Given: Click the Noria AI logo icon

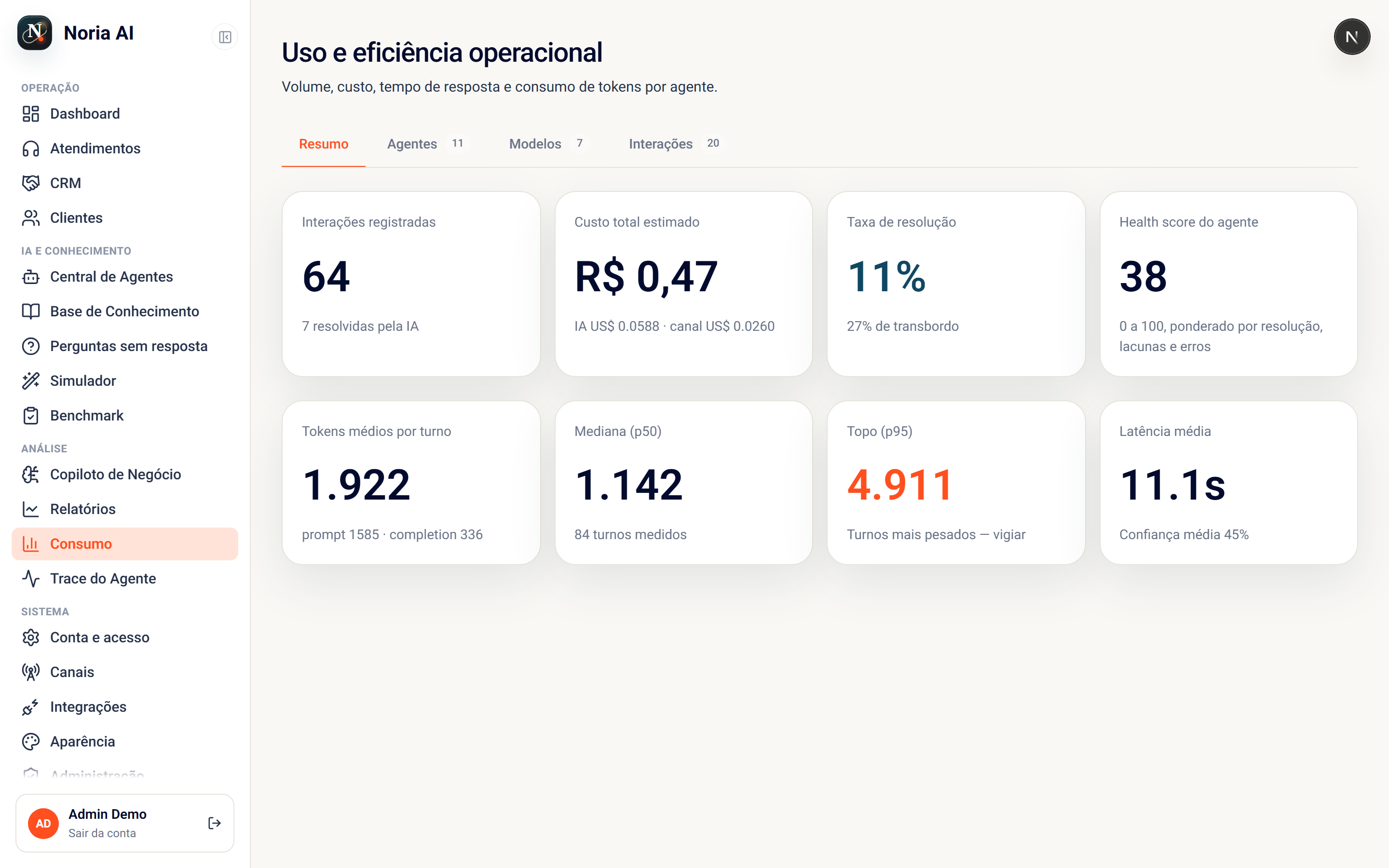Looking at the screenshot, I should tap(34, 33).
